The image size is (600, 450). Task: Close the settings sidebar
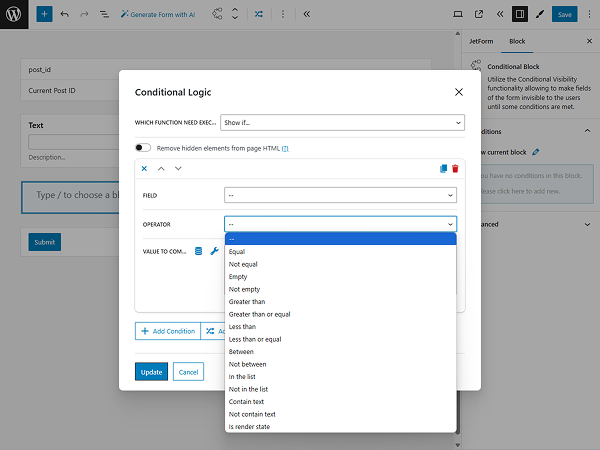point(589,41)
